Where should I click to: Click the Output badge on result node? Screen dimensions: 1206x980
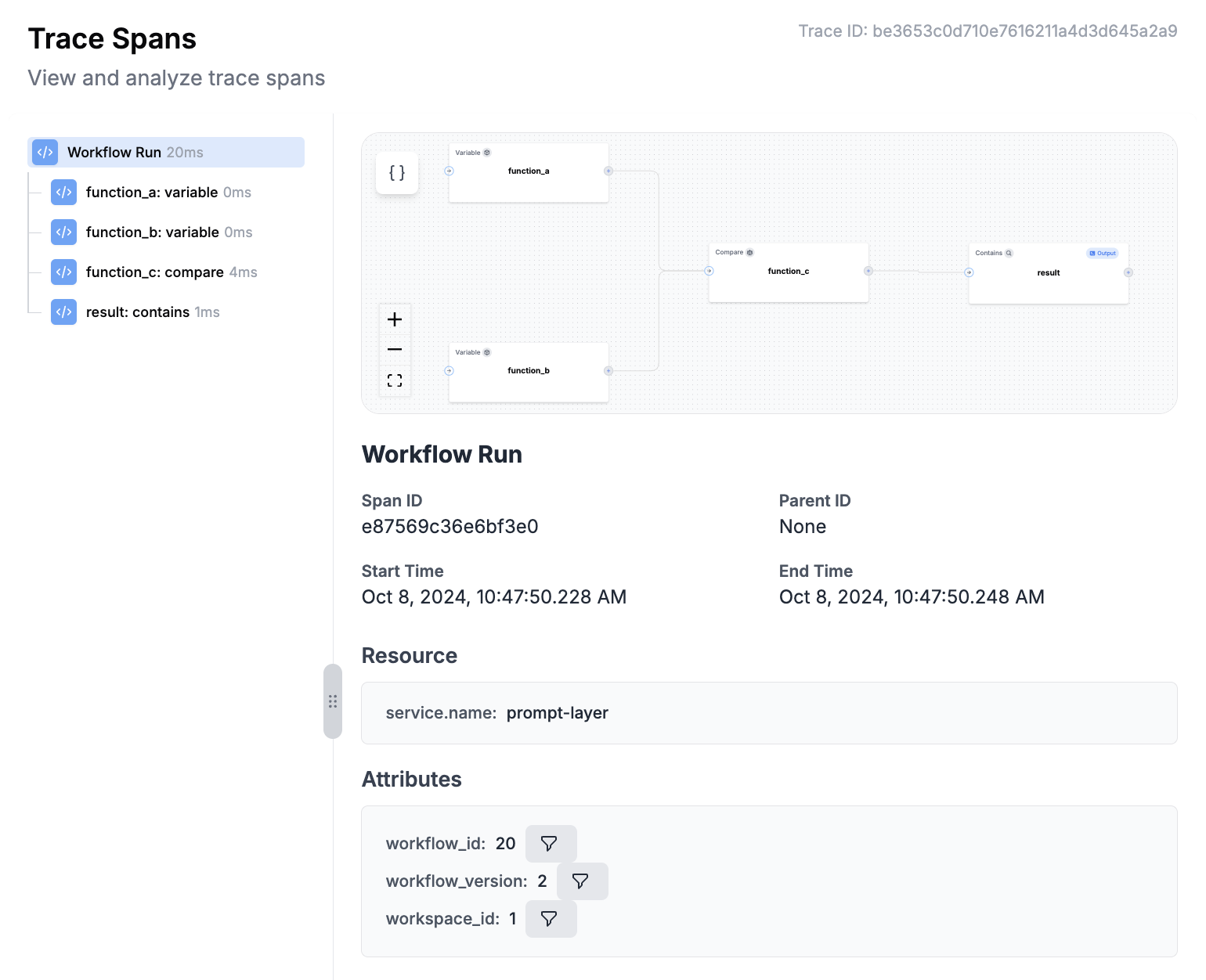click(1103, 253)
